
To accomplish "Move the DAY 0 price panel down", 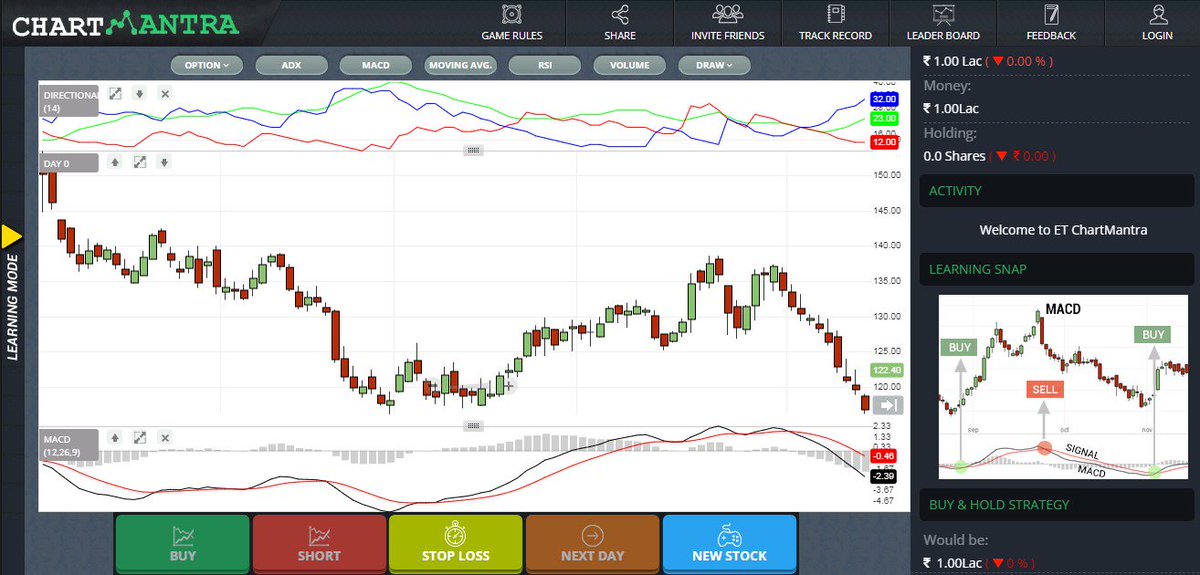I will point(164,161).
